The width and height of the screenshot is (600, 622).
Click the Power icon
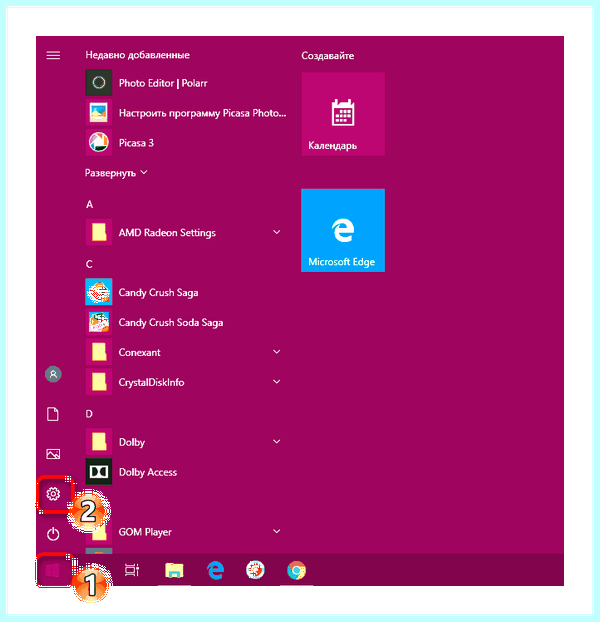pyautogui.click(x=53, y=534)
